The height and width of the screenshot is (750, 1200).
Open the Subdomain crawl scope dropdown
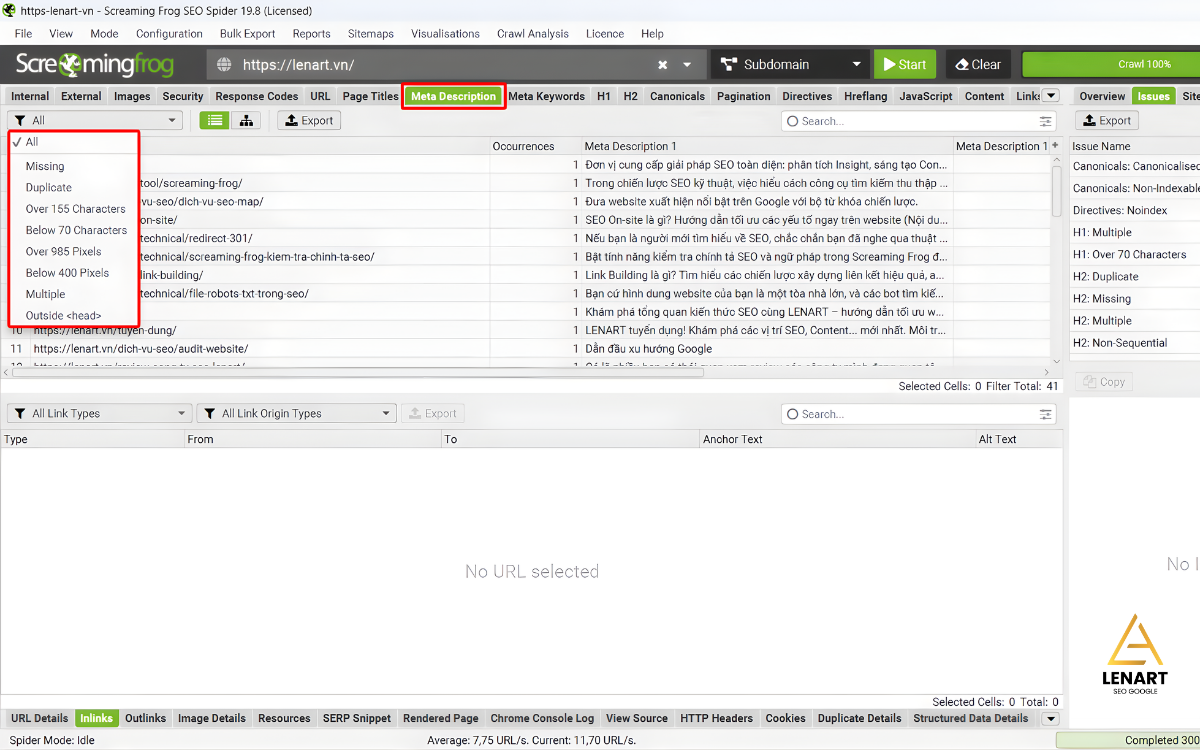789,65
